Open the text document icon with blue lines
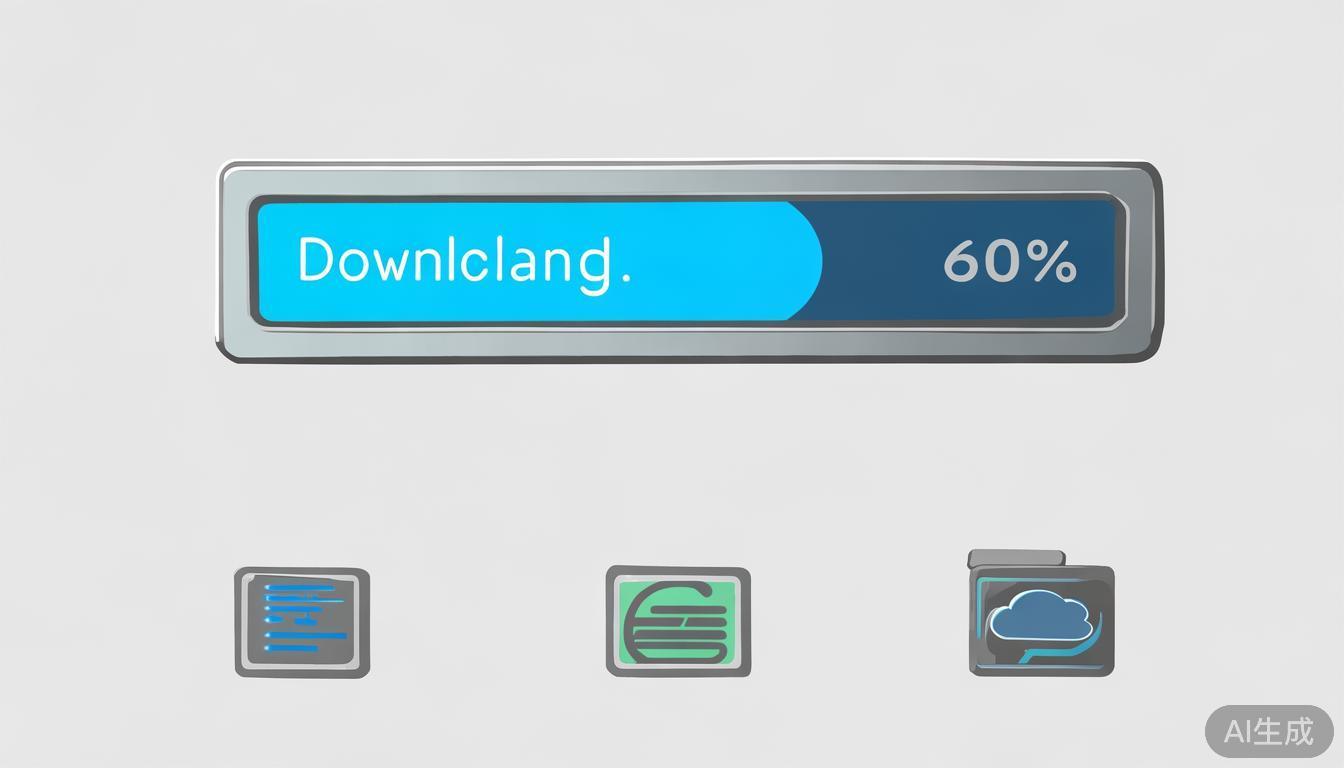The width and height of the screenshot is (1344, 768). pos(302,622)
